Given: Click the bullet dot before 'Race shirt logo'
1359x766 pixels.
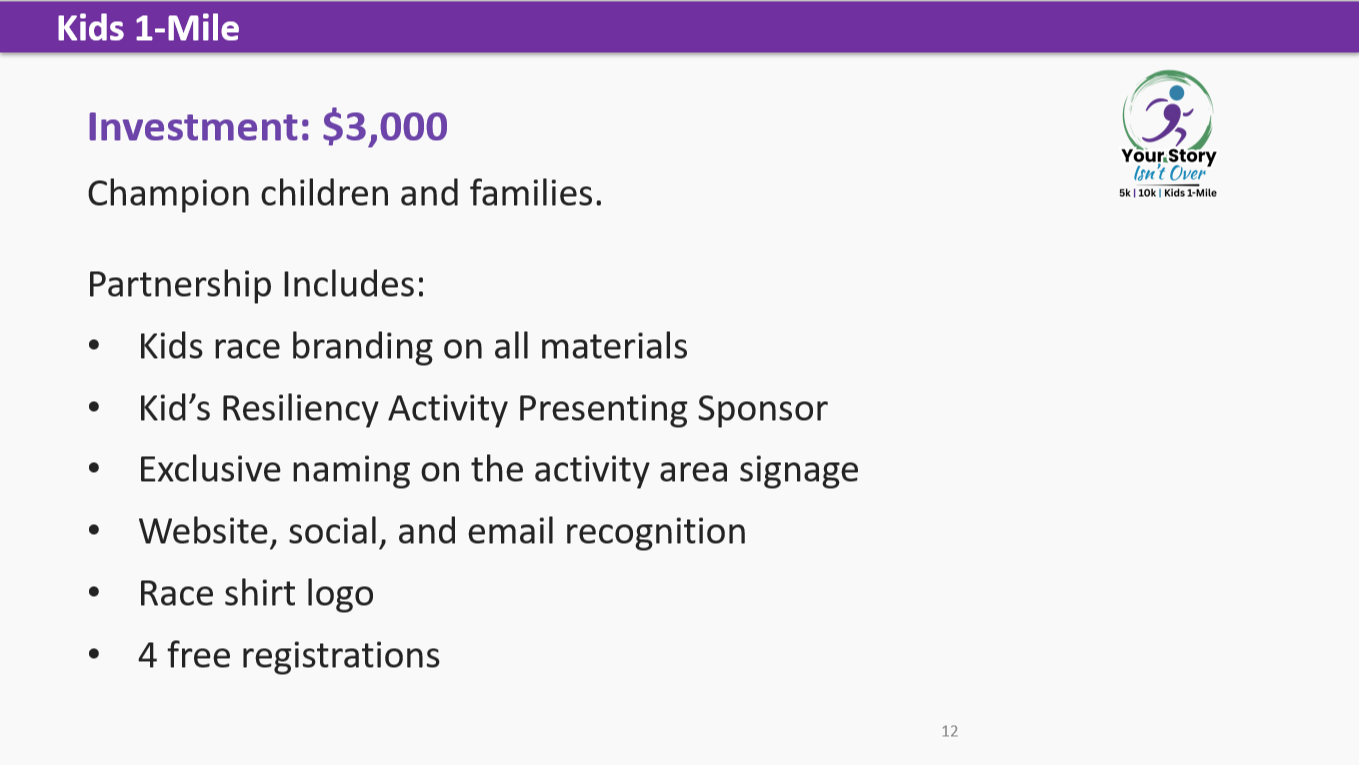Looking at the screenshot, I should coord(95,594).
